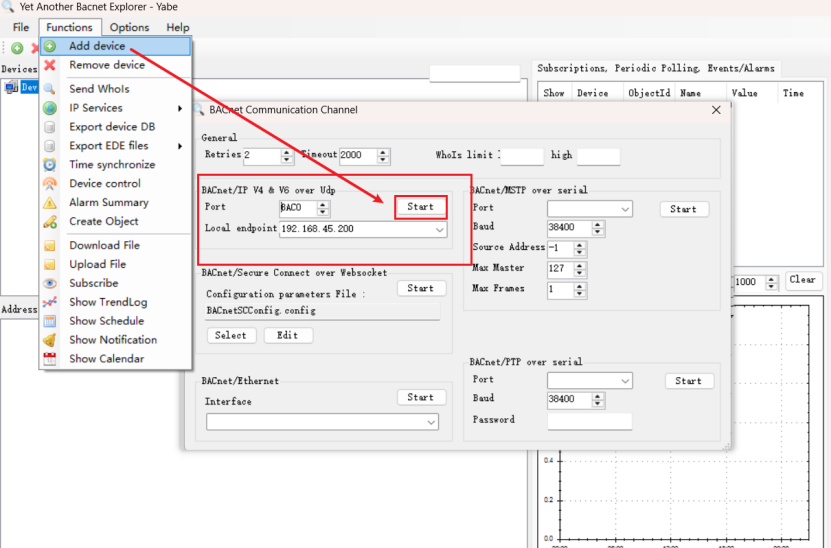Click the WhoIs limit high input field
The height and width of the screenshot is (548, 831).
pyautogui.click(x=598, y=156)
